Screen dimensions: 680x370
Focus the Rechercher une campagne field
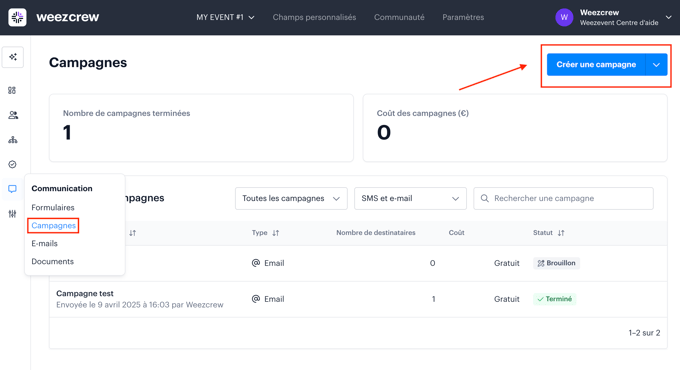(563, 198)
